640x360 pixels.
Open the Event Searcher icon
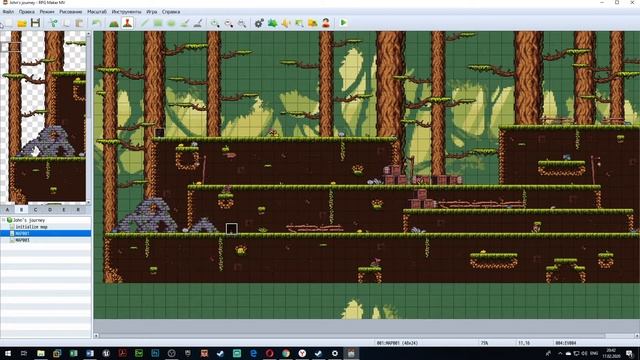[x=299, y=23]
